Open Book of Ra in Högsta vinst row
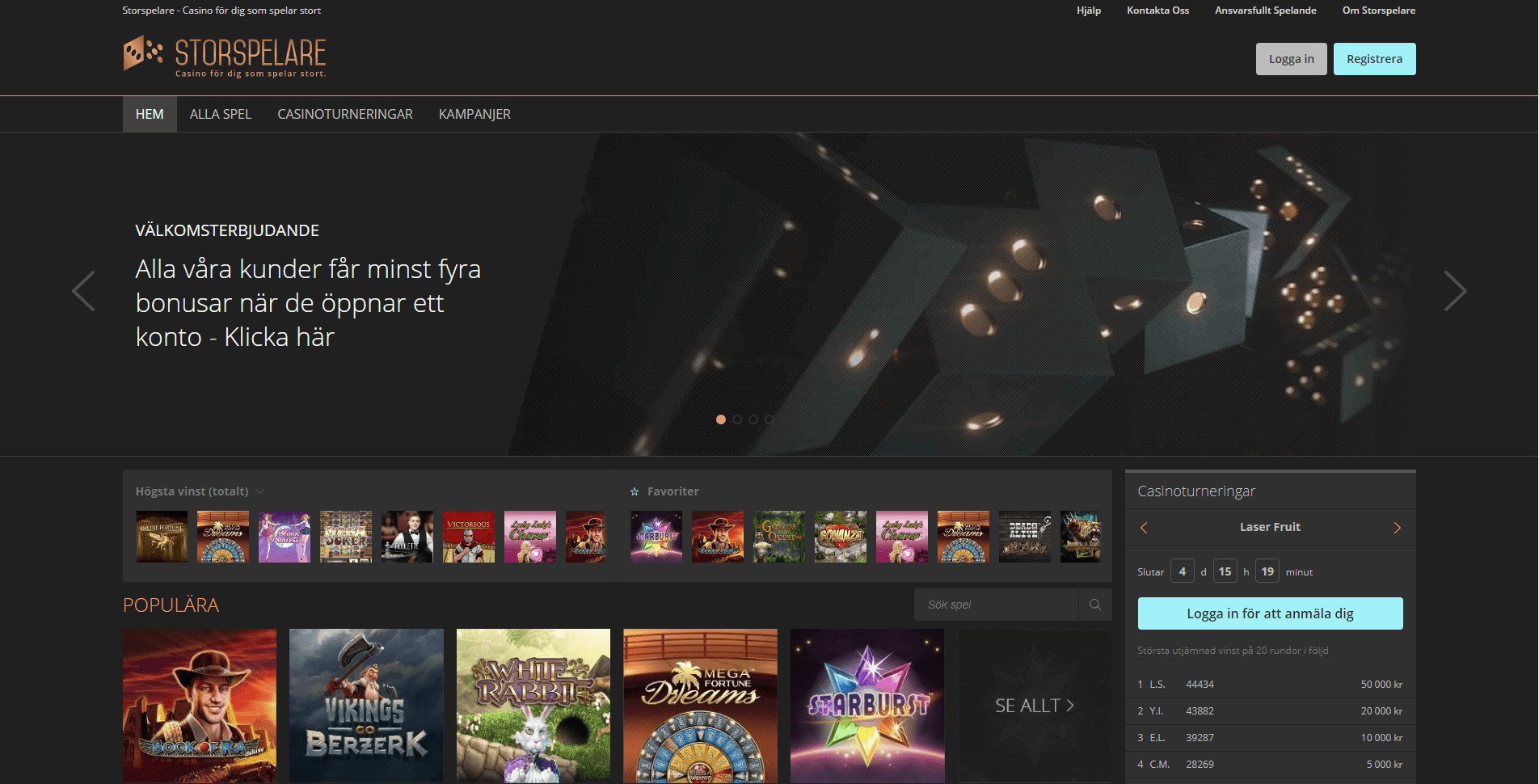 coord(586,537)
